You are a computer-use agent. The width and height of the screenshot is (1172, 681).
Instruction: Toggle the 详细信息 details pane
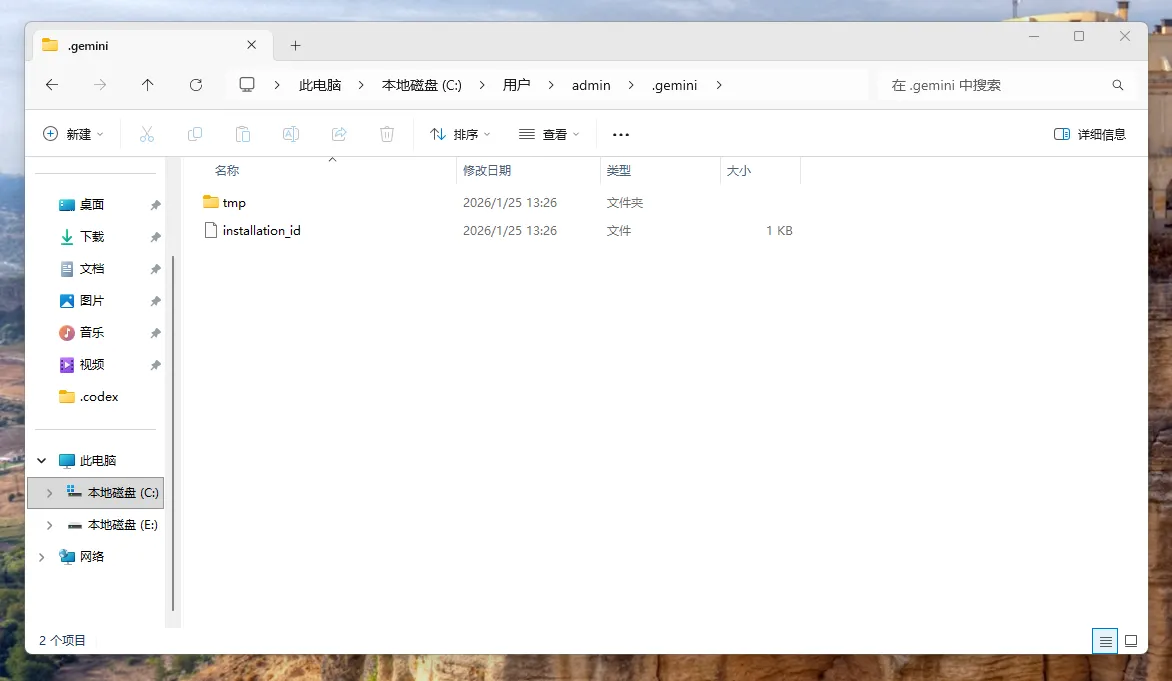point(1090,134)
